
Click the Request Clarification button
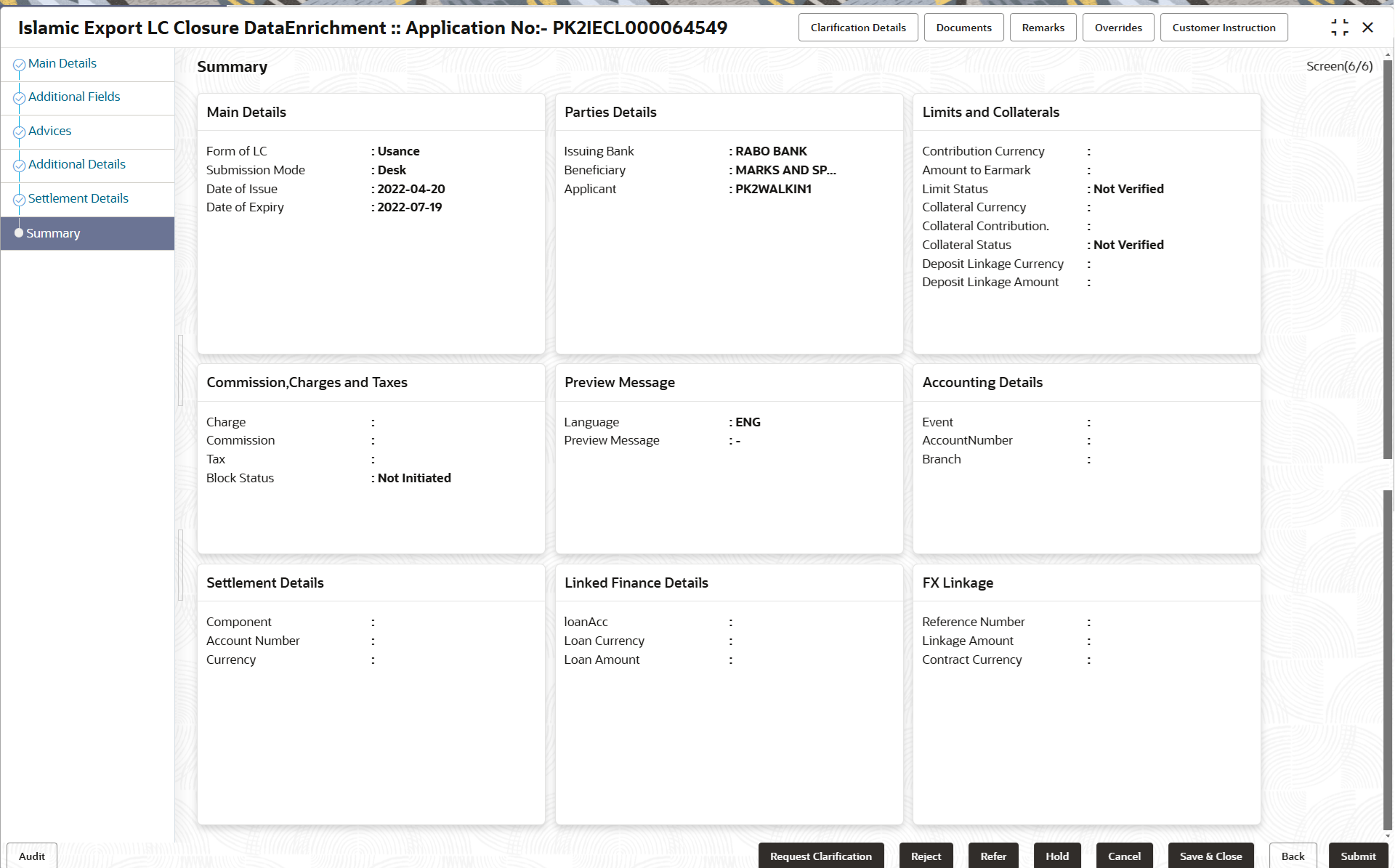820,856
